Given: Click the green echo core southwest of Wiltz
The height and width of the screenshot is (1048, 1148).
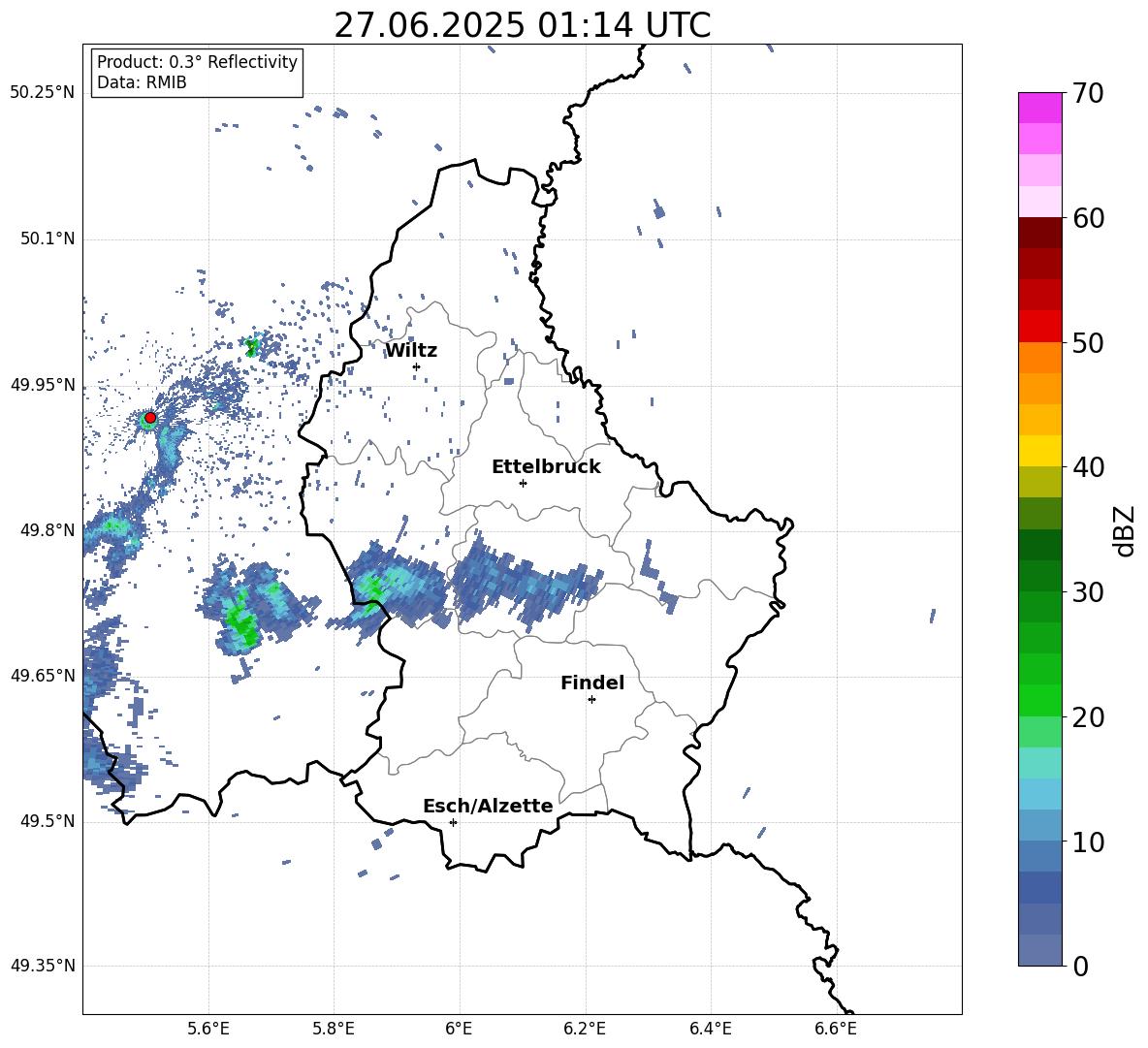Looking at the screenshot, I should click(240, 620).
